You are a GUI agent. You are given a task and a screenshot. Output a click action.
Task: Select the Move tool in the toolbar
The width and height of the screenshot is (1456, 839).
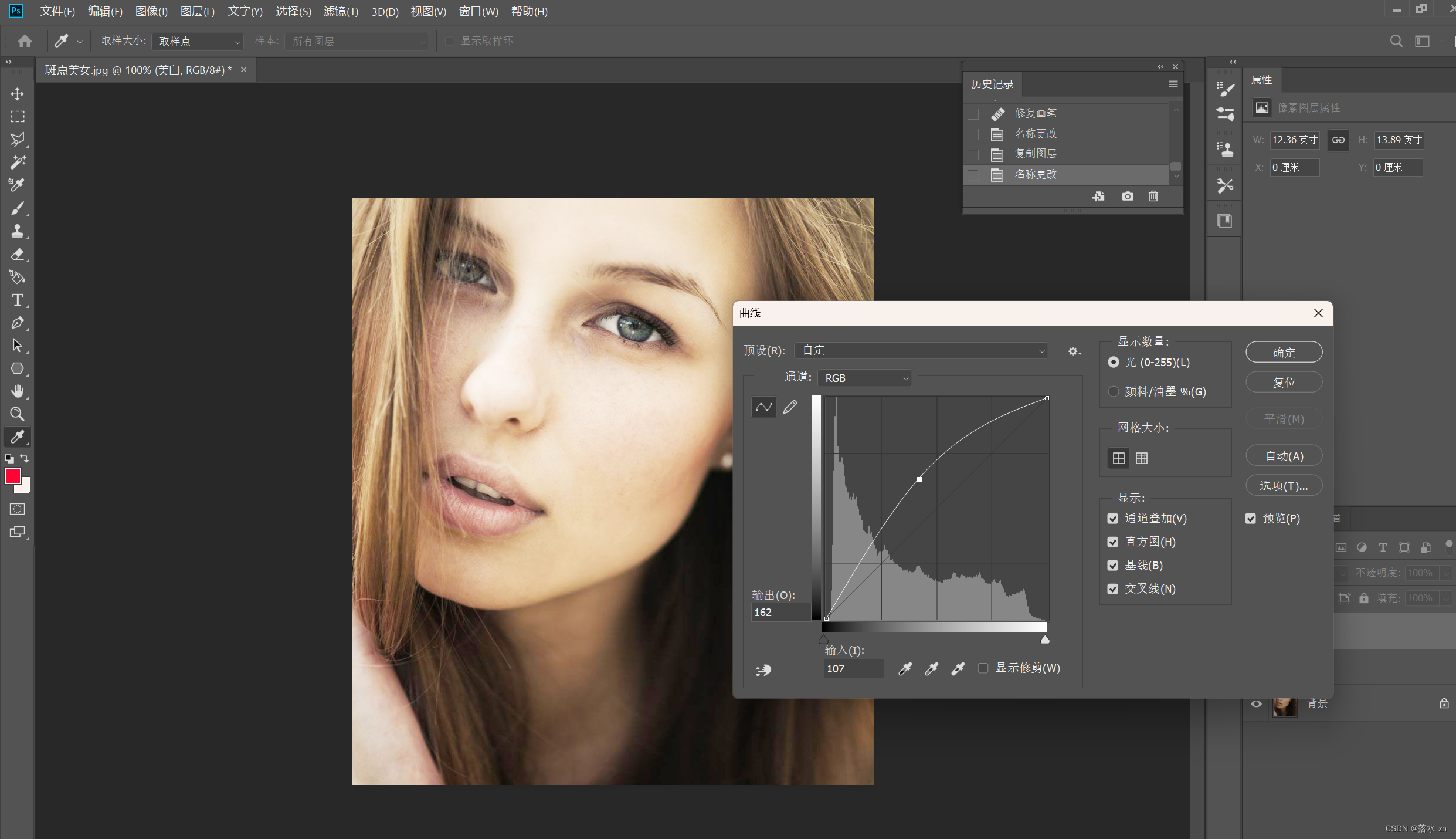[x=17, y=94]
